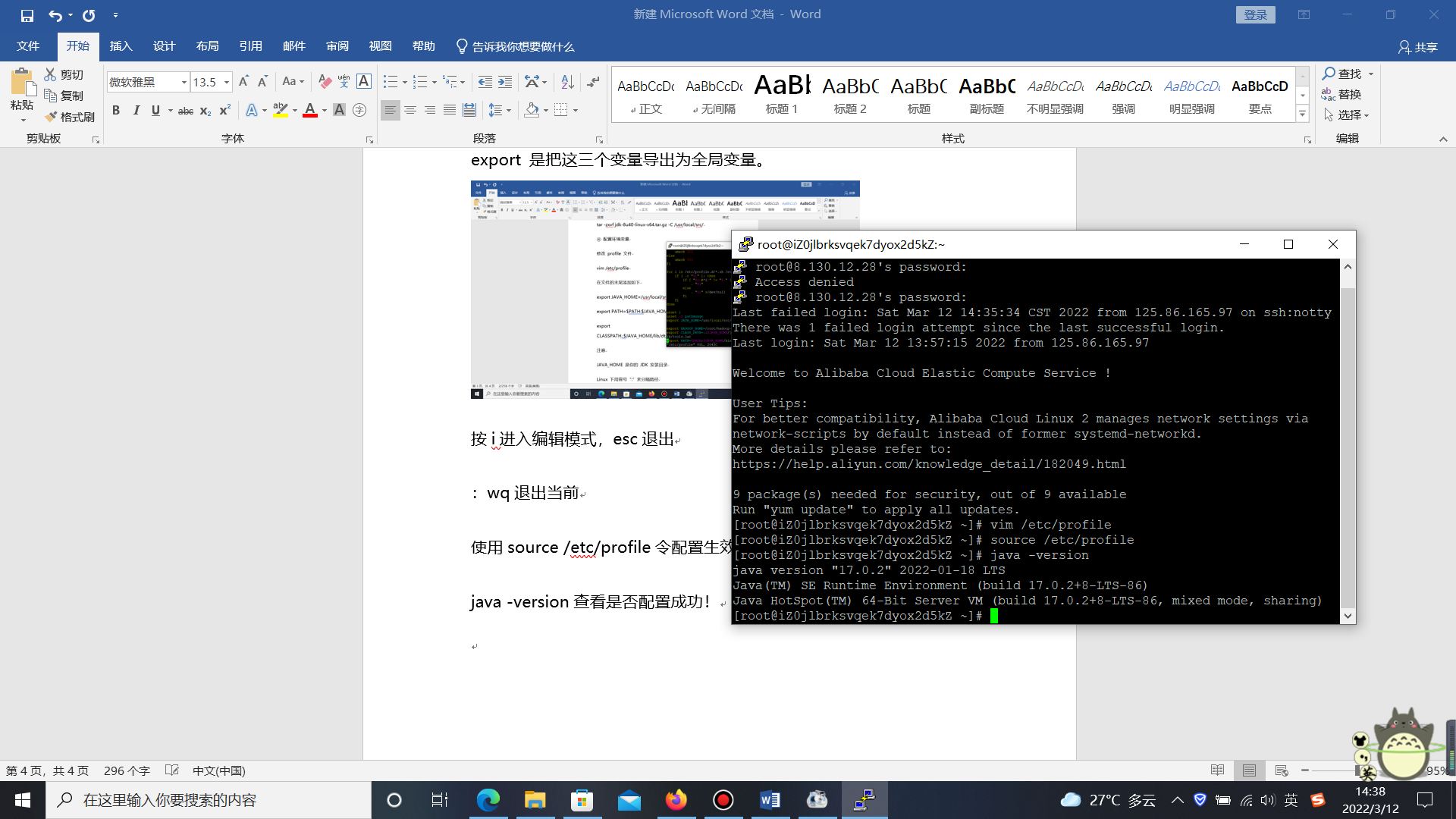This screenshot has height=819, width=1456.
Task: Shrink font size with shrink-font icon
Action: pos(262,82)
